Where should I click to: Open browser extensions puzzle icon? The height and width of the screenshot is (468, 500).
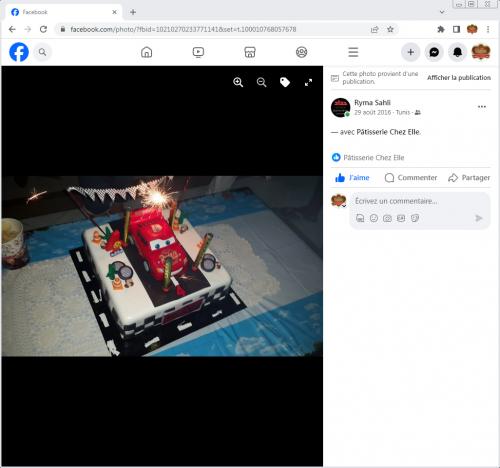coord(441,29)
